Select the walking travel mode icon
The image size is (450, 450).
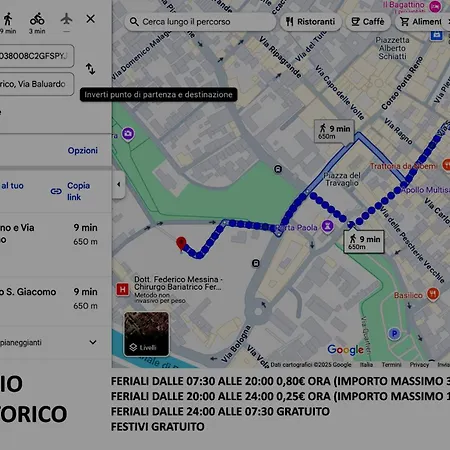(8, 19)
